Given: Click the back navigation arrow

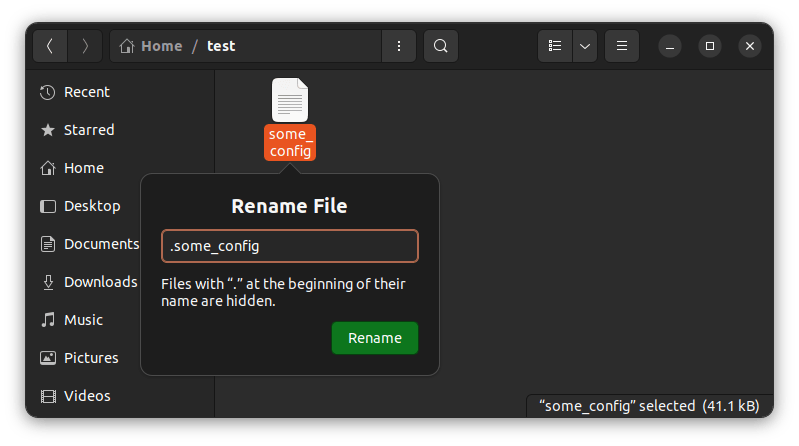Looking at the screenshot, I should (x=51, y=46).
